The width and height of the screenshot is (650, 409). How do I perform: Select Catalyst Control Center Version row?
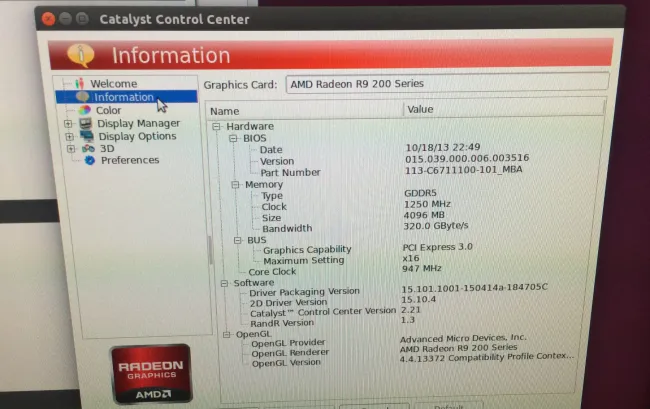coord(323,312)
